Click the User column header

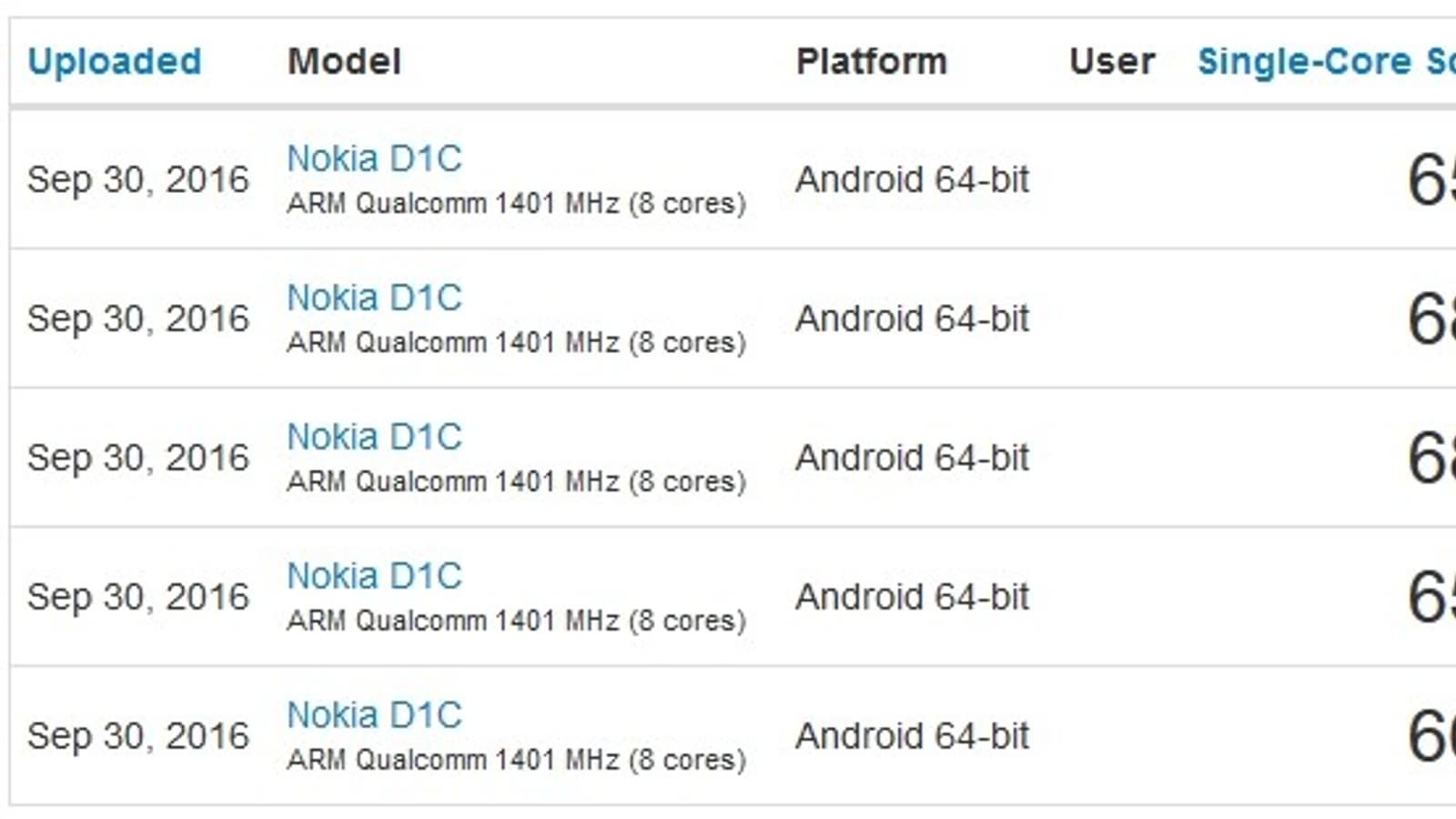[1111, 62]
